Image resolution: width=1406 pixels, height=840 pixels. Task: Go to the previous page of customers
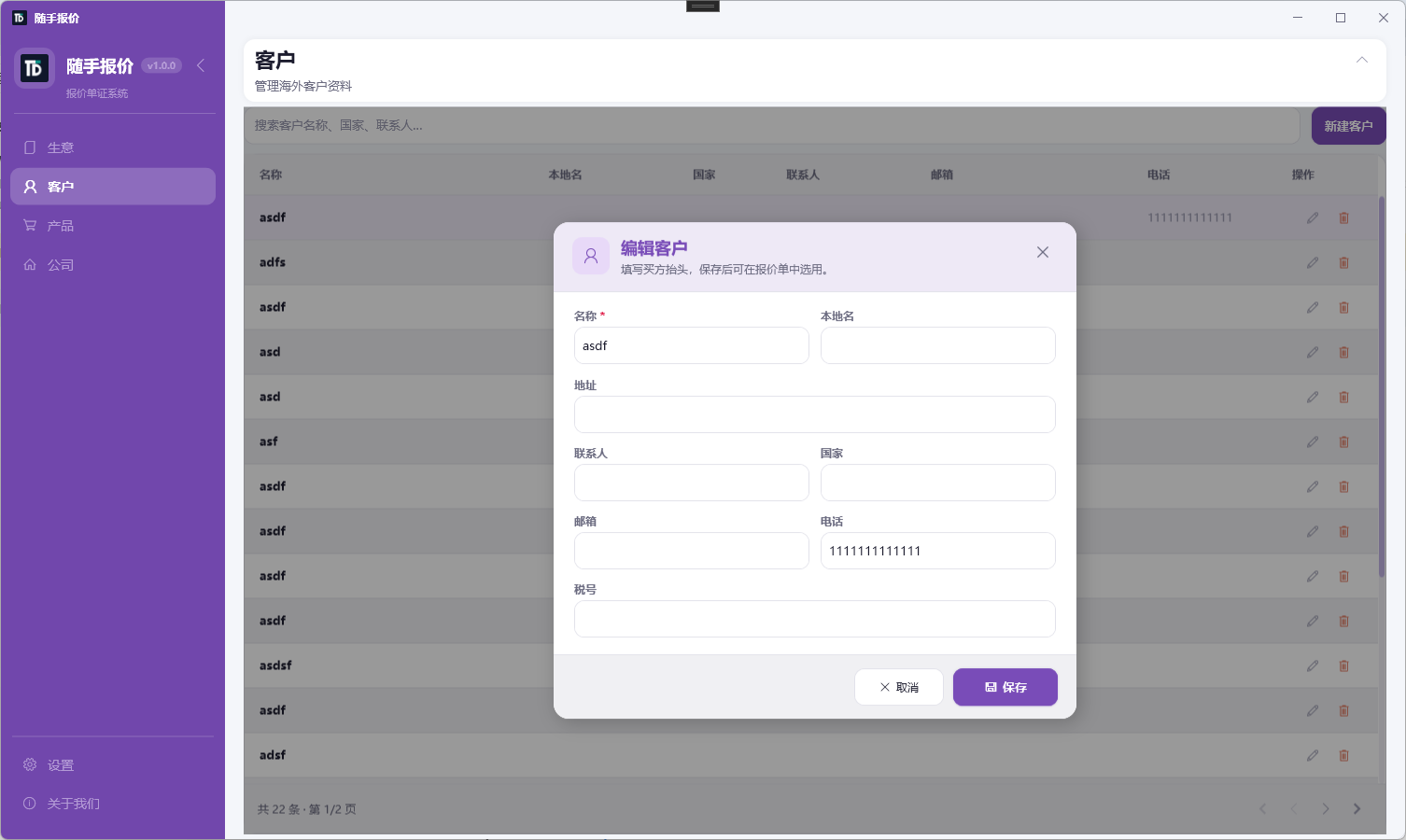(x=1294, y=808)
